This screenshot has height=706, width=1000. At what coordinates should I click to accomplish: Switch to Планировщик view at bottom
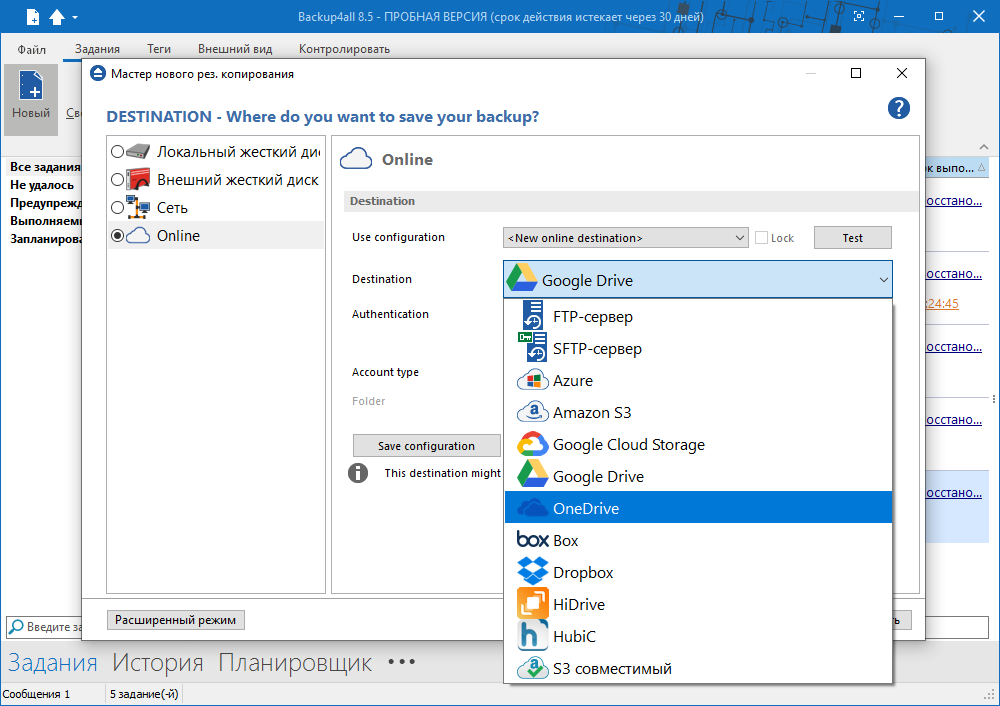pos(295,663)
